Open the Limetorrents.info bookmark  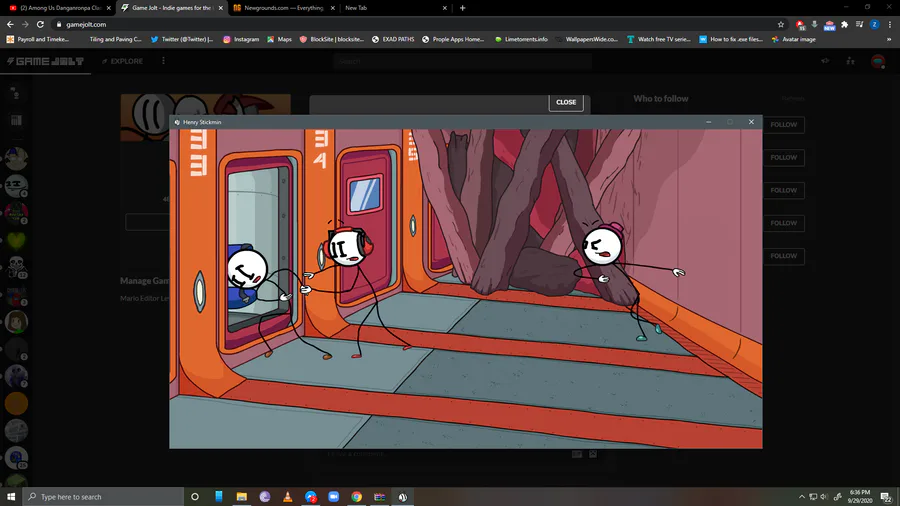click(x=521, y=39)
